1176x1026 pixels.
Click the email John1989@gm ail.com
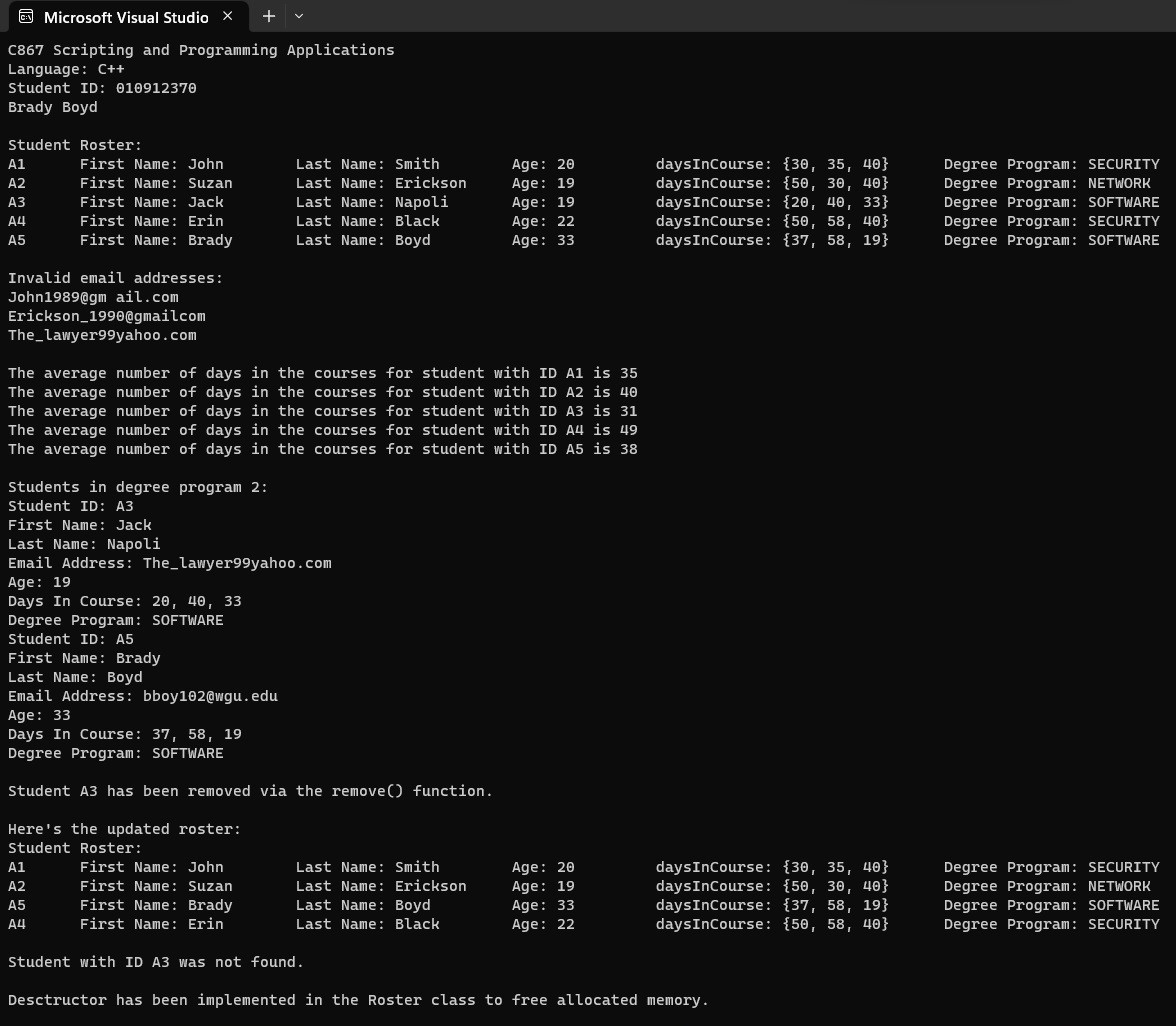92,296
